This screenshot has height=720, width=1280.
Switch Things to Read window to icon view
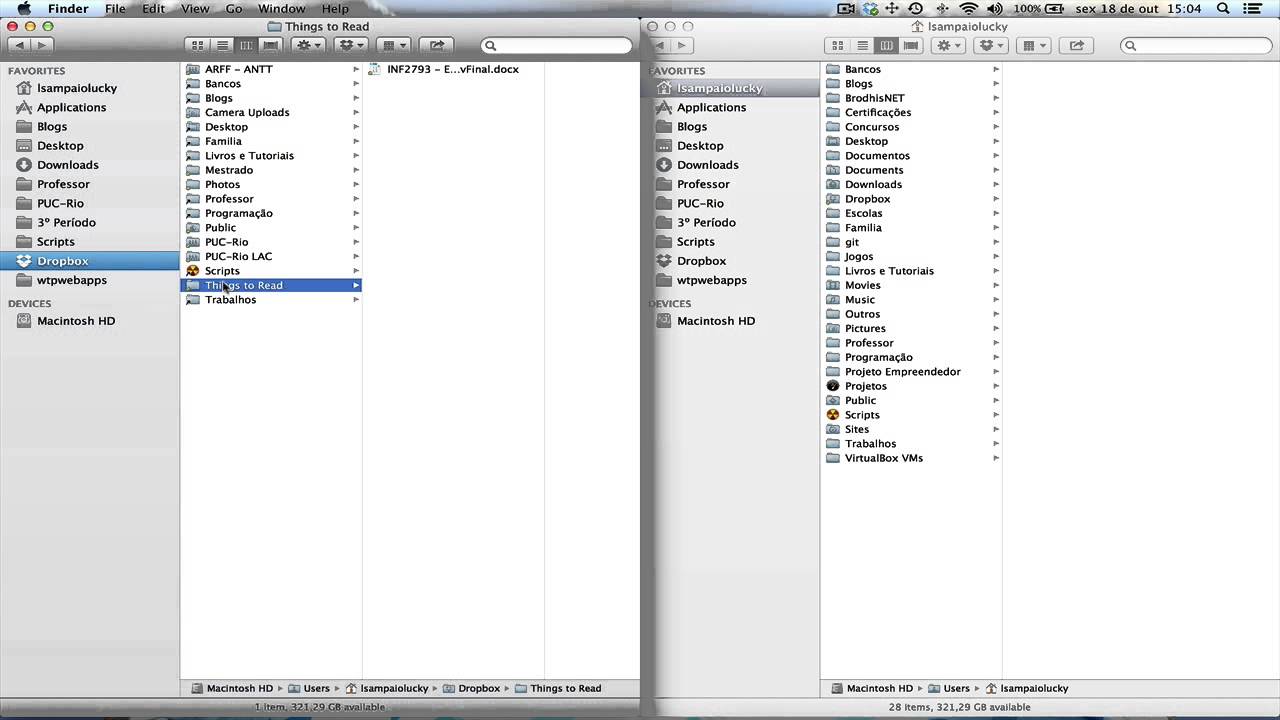tap(198, 45)
